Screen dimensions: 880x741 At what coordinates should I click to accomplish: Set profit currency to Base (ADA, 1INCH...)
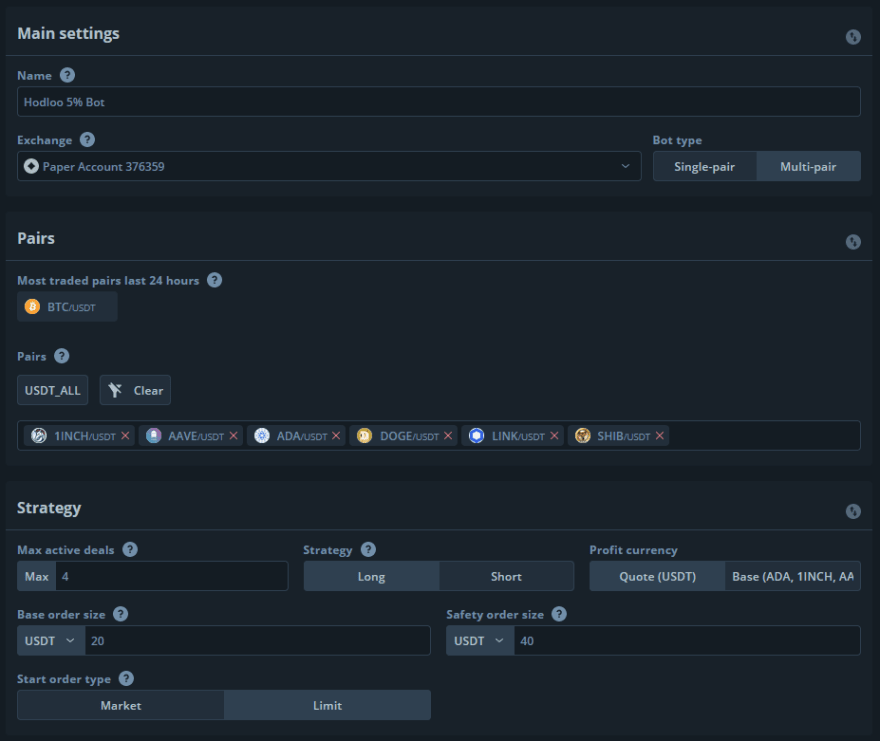(792, 577)
